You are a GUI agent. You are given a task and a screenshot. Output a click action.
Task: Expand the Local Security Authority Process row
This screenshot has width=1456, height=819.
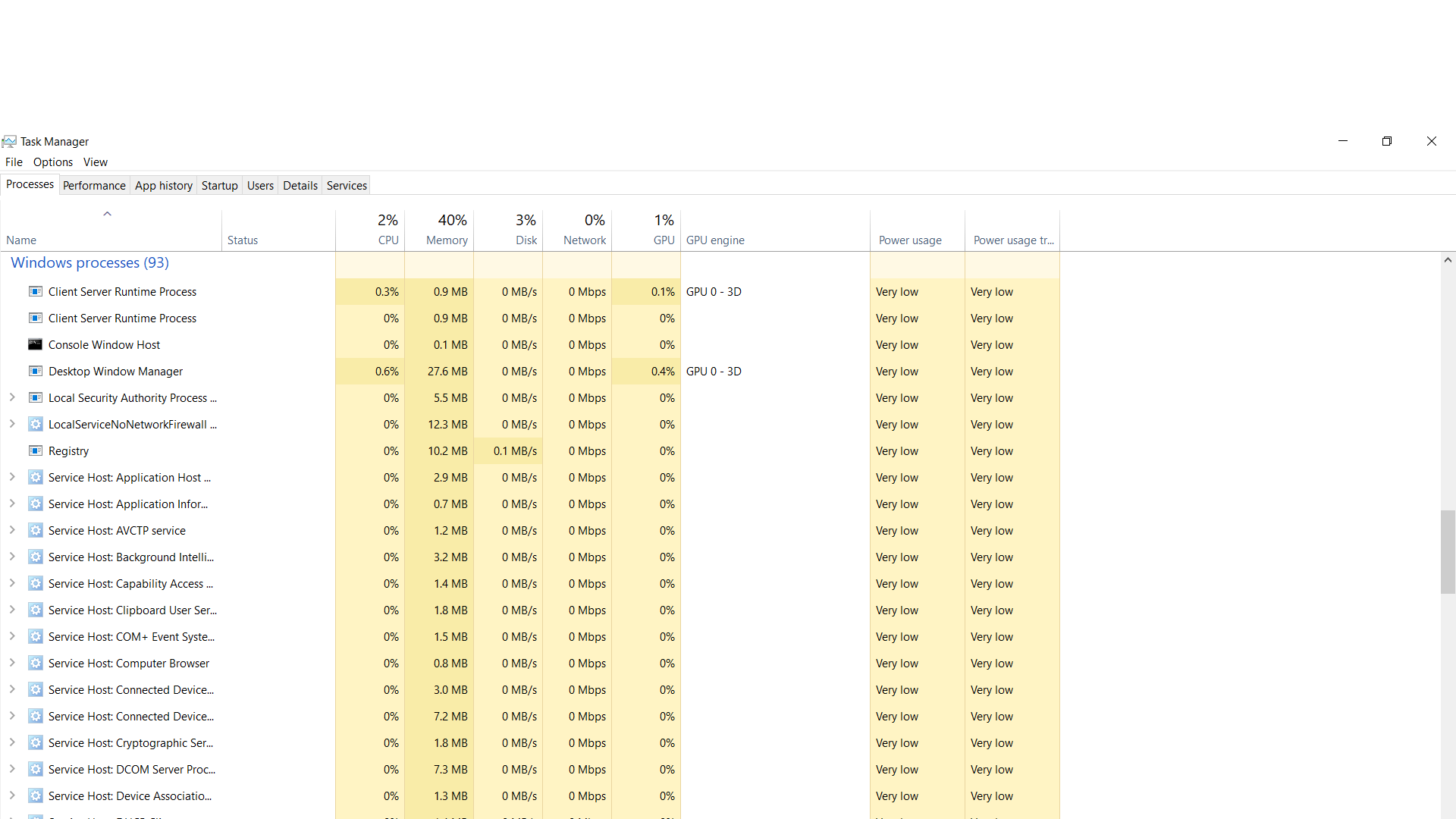[x=12, y=397]
